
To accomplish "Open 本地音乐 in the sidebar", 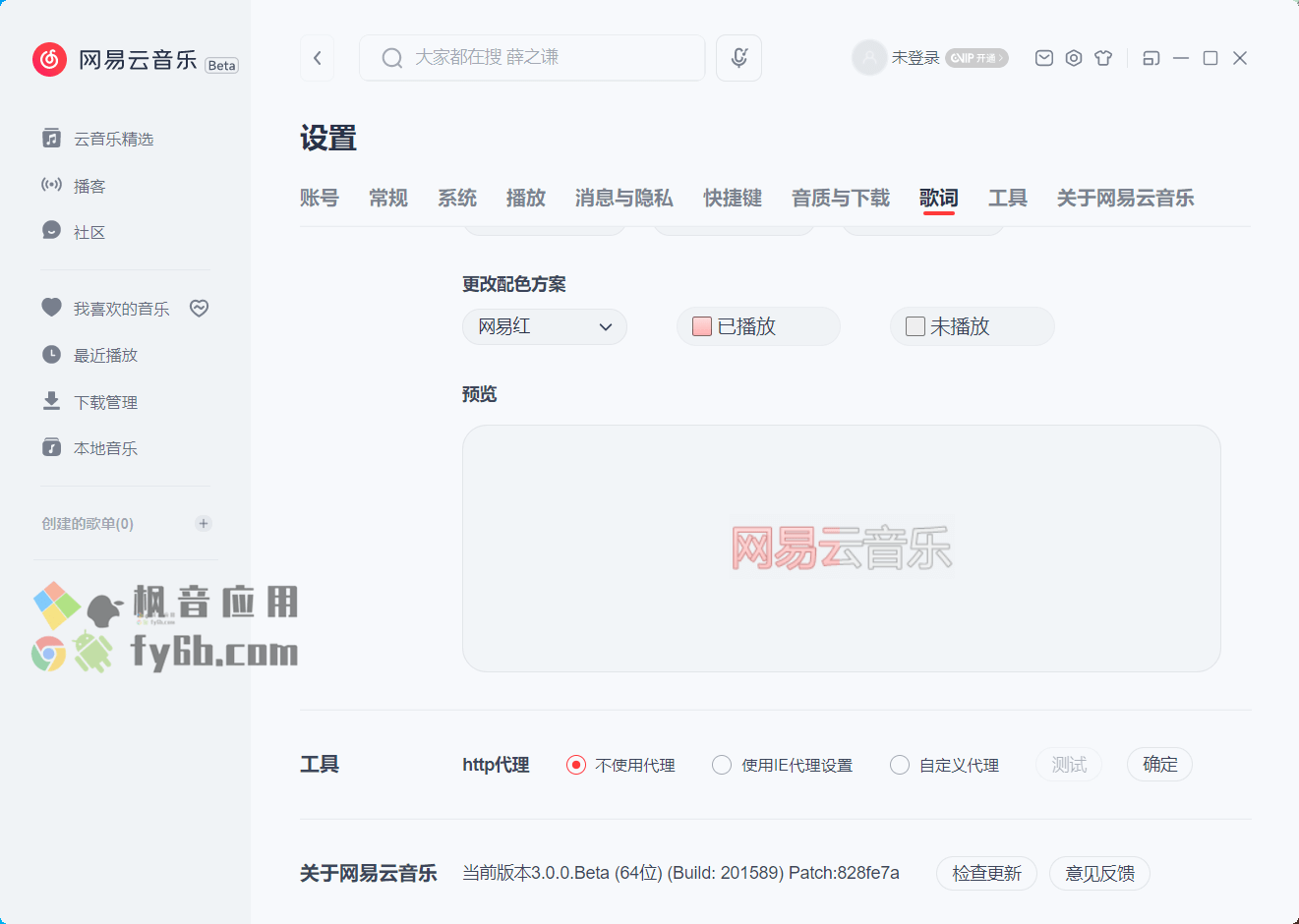I will point(105,448).
